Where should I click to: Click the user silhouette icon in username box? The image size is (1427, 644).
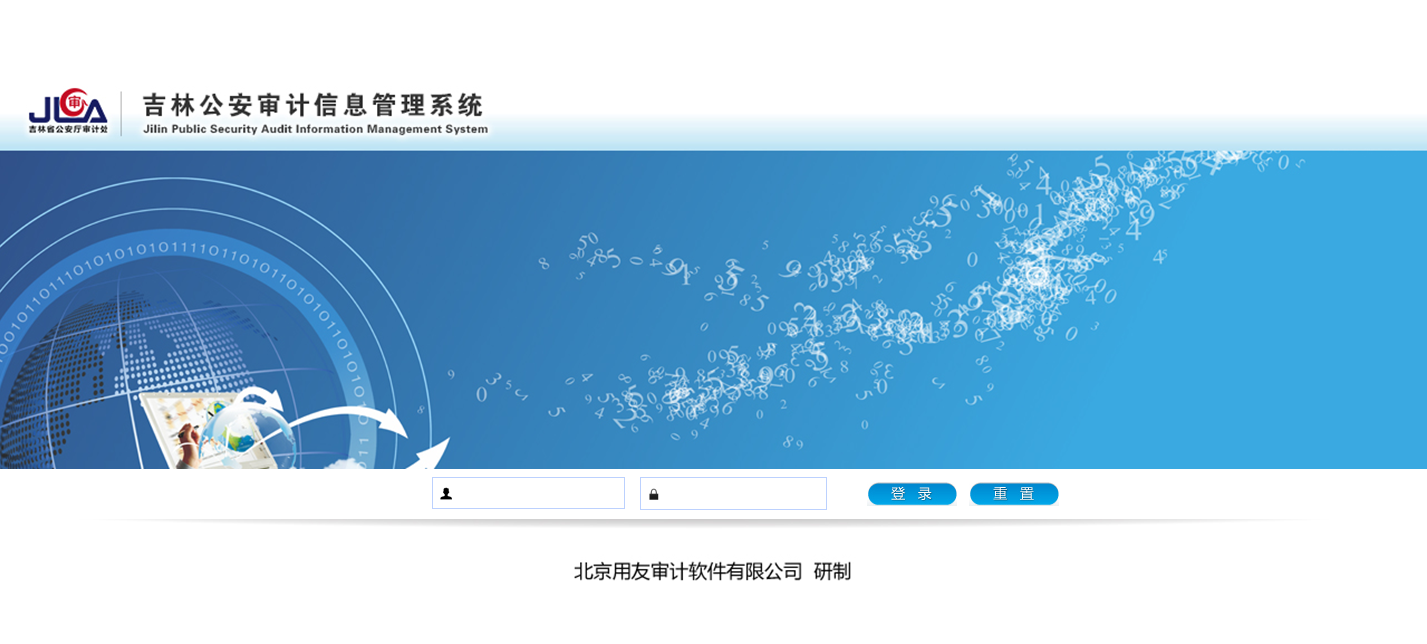pos(446,494)
